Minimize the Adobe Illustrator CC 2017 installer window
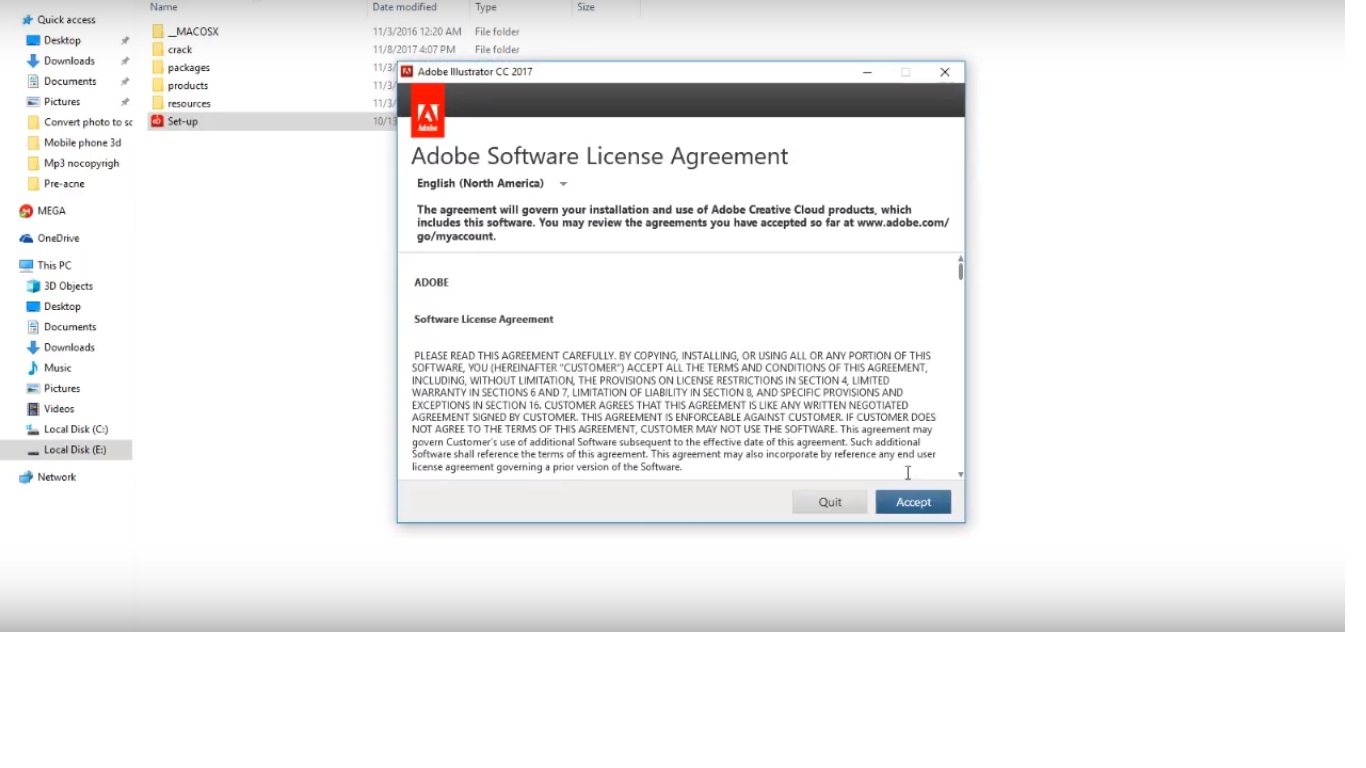The width and height of the screenshot is (1366, 768). pyautogui.click(x=867, y=72)
